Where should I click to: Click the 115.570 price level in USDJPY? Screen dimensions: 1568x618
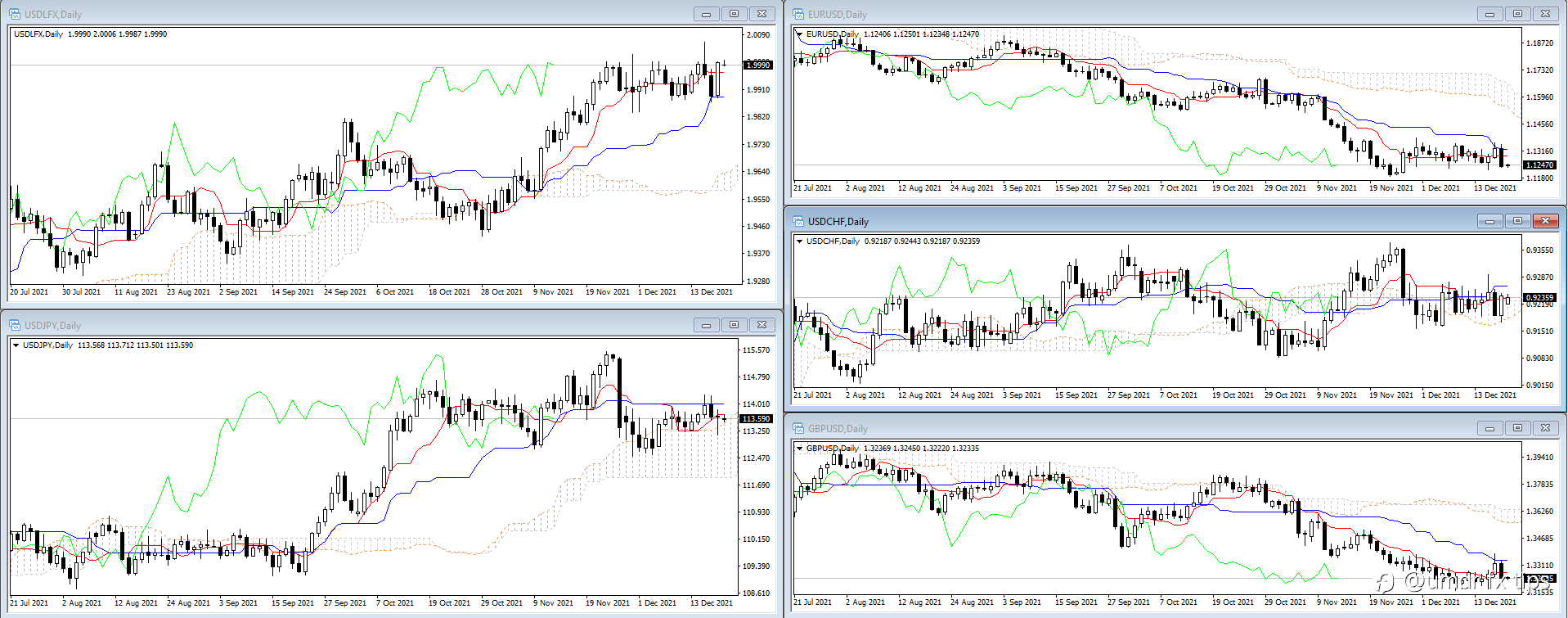[x=756, y=350]
